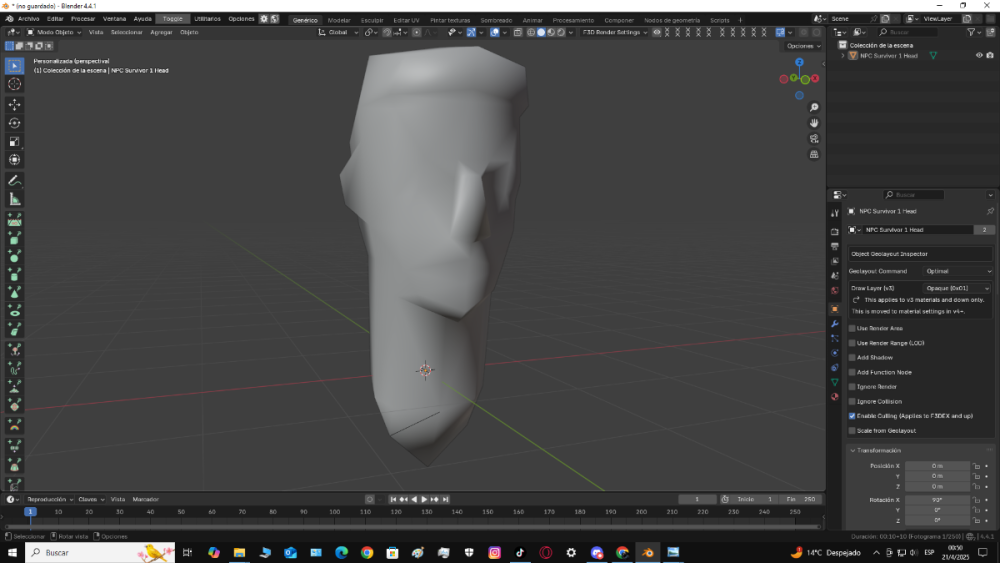Image resolution: width=1000 pixels, height=563 pixels.
Task: Open the Geolayout Command dropdown
Action: (958, 271)
